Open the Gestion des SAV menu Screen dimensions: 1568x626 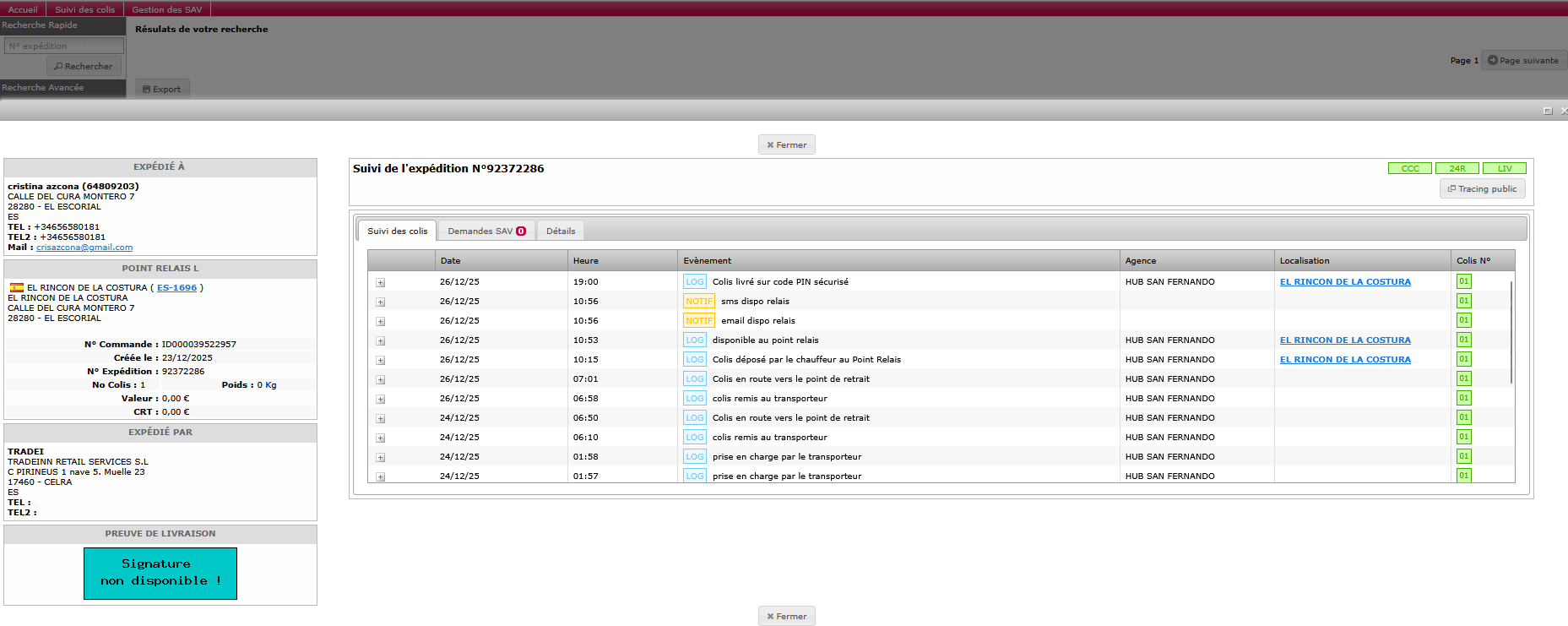(x=166, y=9)
